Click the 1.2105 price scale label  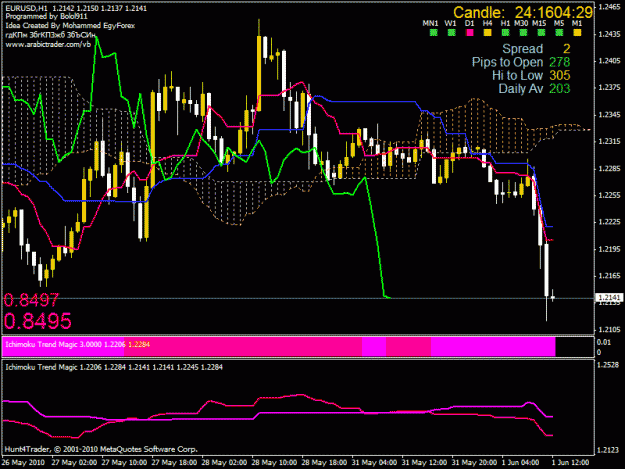point(609,330)
